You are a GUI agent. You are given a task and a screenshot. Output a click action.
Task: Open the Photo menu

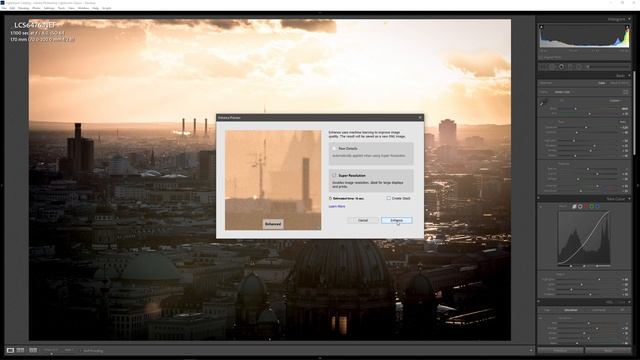pyautogui.click(x=36, y=8)
